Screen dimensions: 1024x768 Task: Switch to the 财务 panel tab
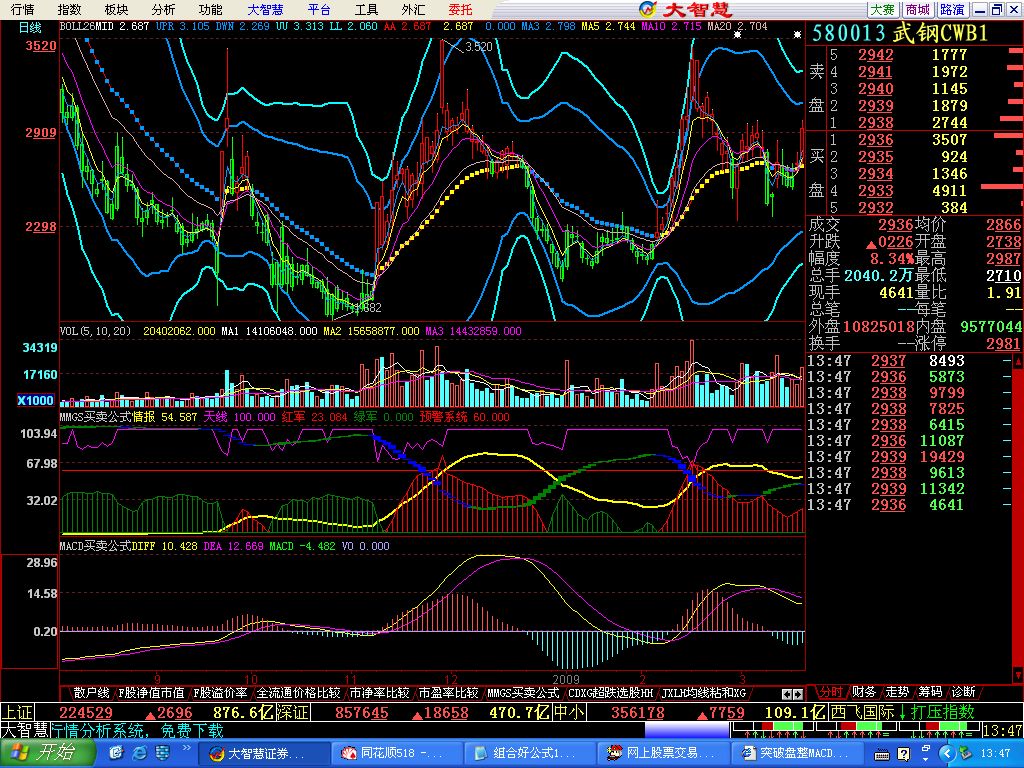click(864, 692)
